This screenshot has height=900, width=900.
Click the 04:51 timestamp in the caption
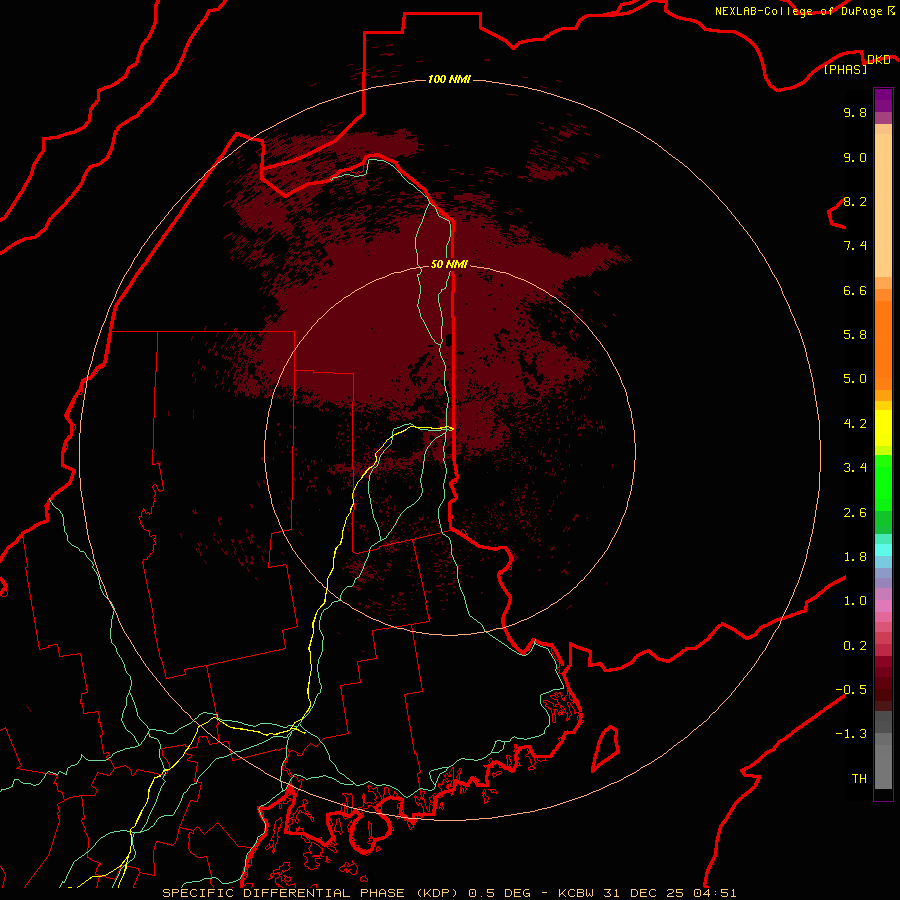pyautogui.click(x=717, y=893)
